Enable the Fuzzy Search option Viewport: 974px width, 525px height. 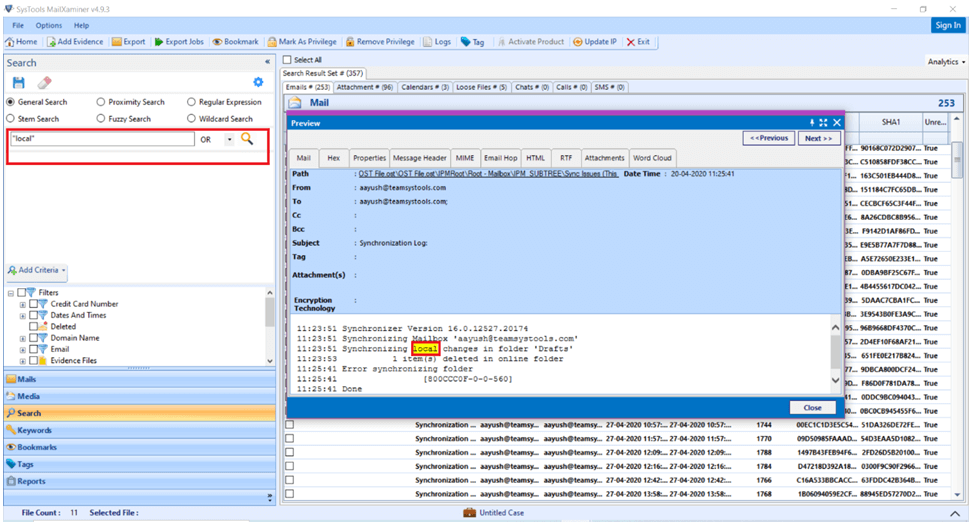pyautogui.click(x=101, y=119)
